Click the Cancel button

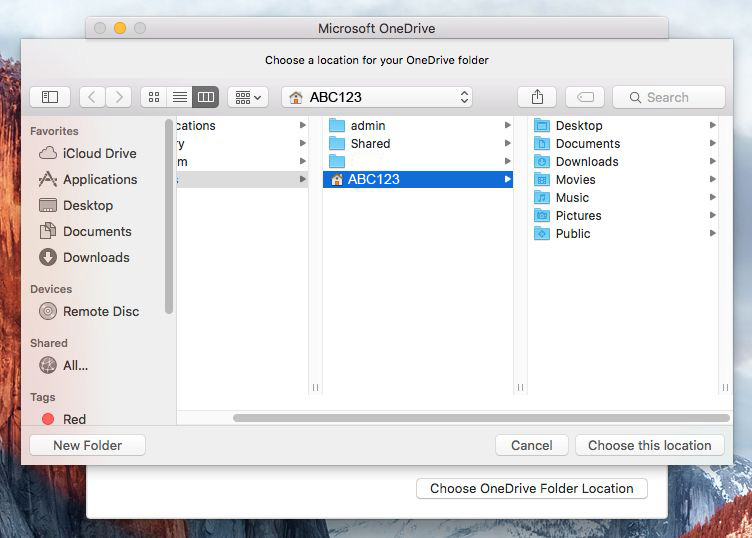(x=532, y=445)
